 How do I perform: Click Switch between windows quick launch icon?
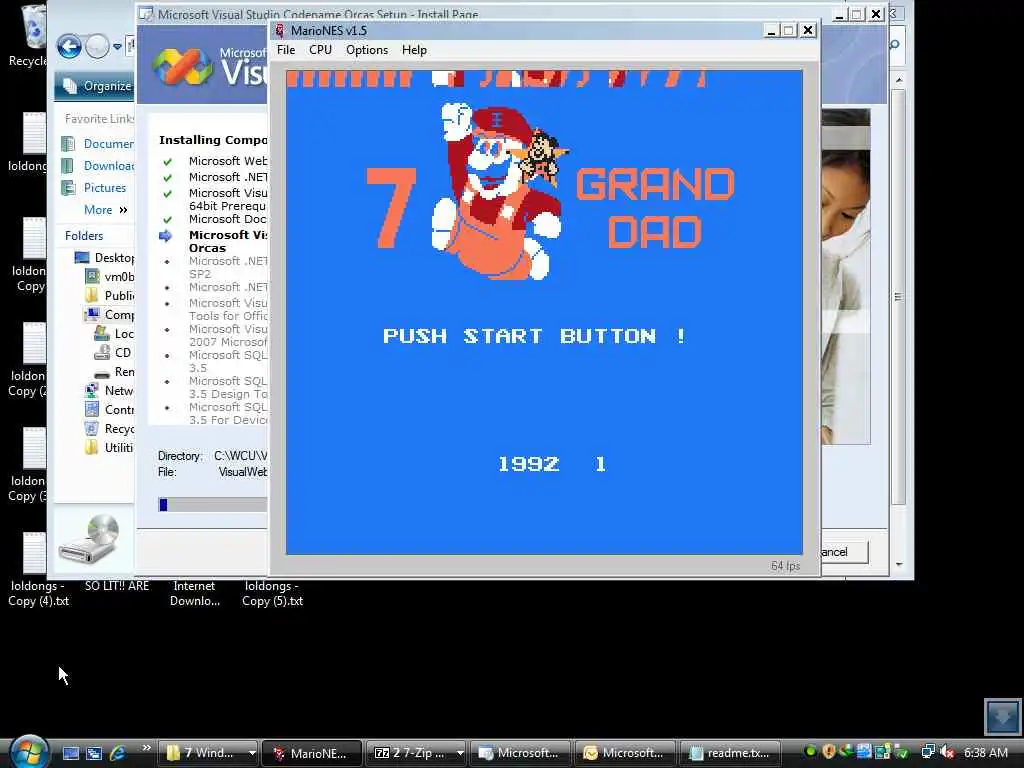94,753
